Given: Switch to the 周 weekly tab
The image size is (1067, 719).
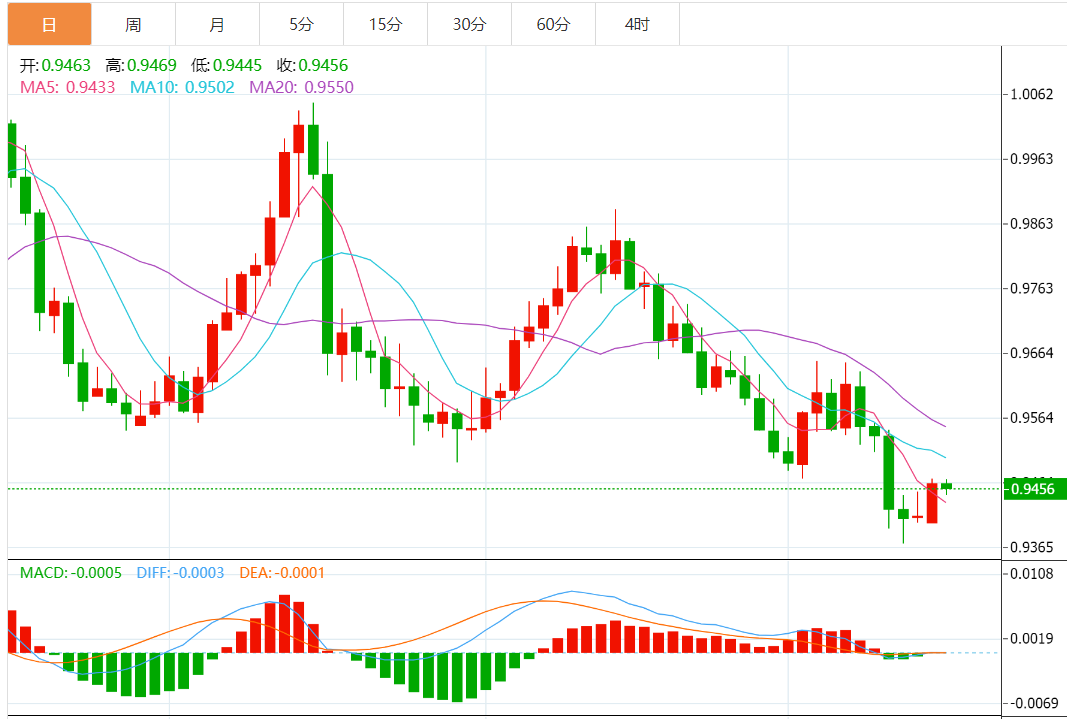Looking at the screenshot, I should [133, 25].
